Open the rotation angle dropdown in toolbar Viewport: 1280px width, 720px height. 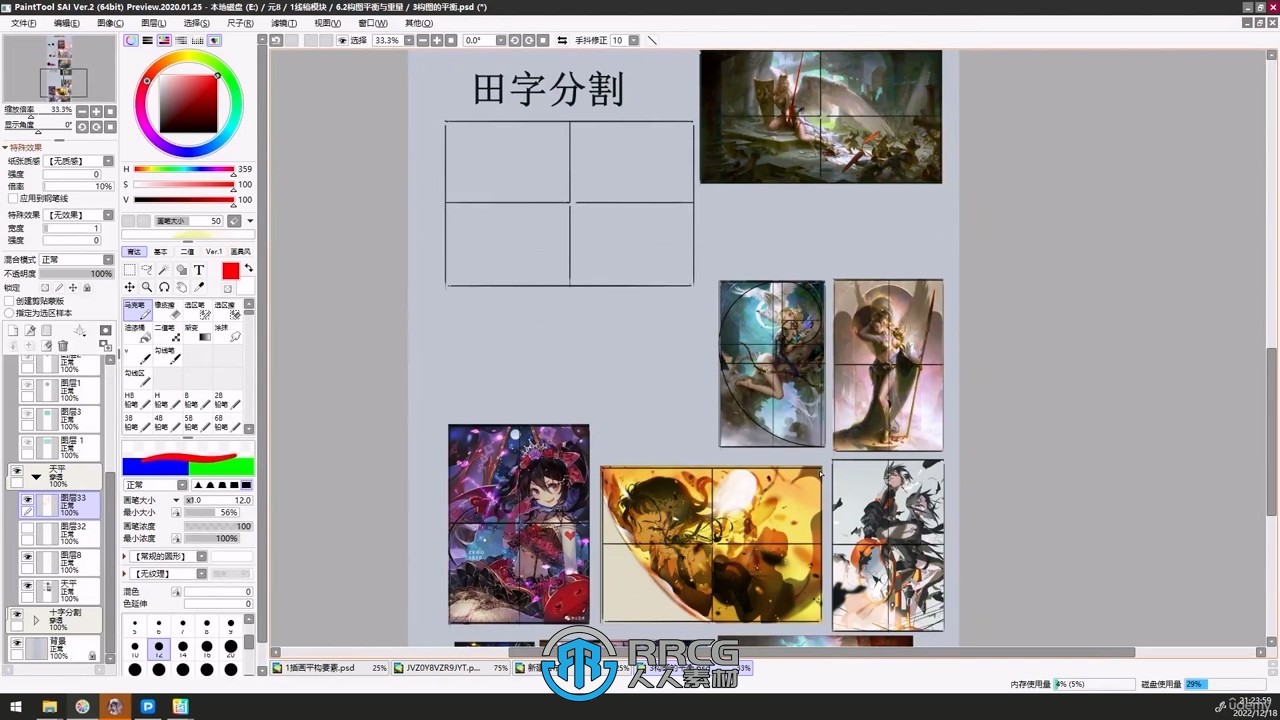point(500,41)
